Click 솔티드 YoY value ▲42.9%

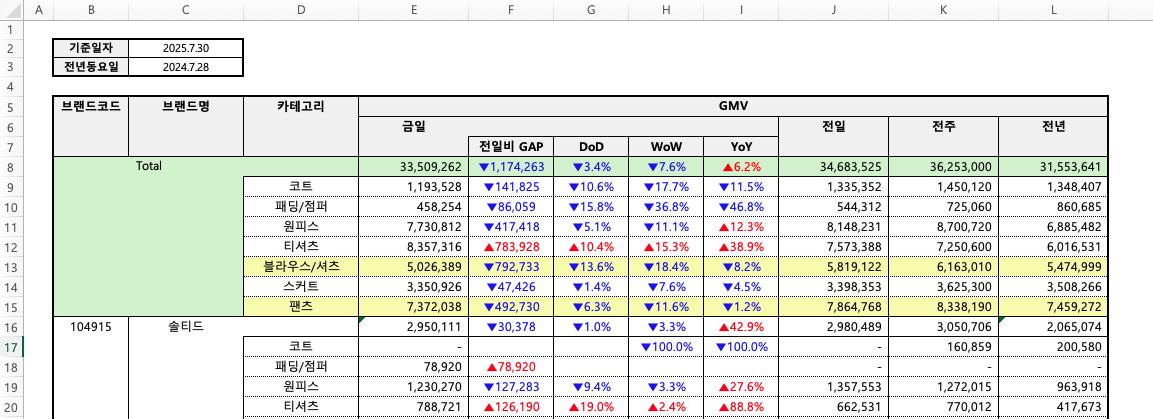(x=740, y=327)
